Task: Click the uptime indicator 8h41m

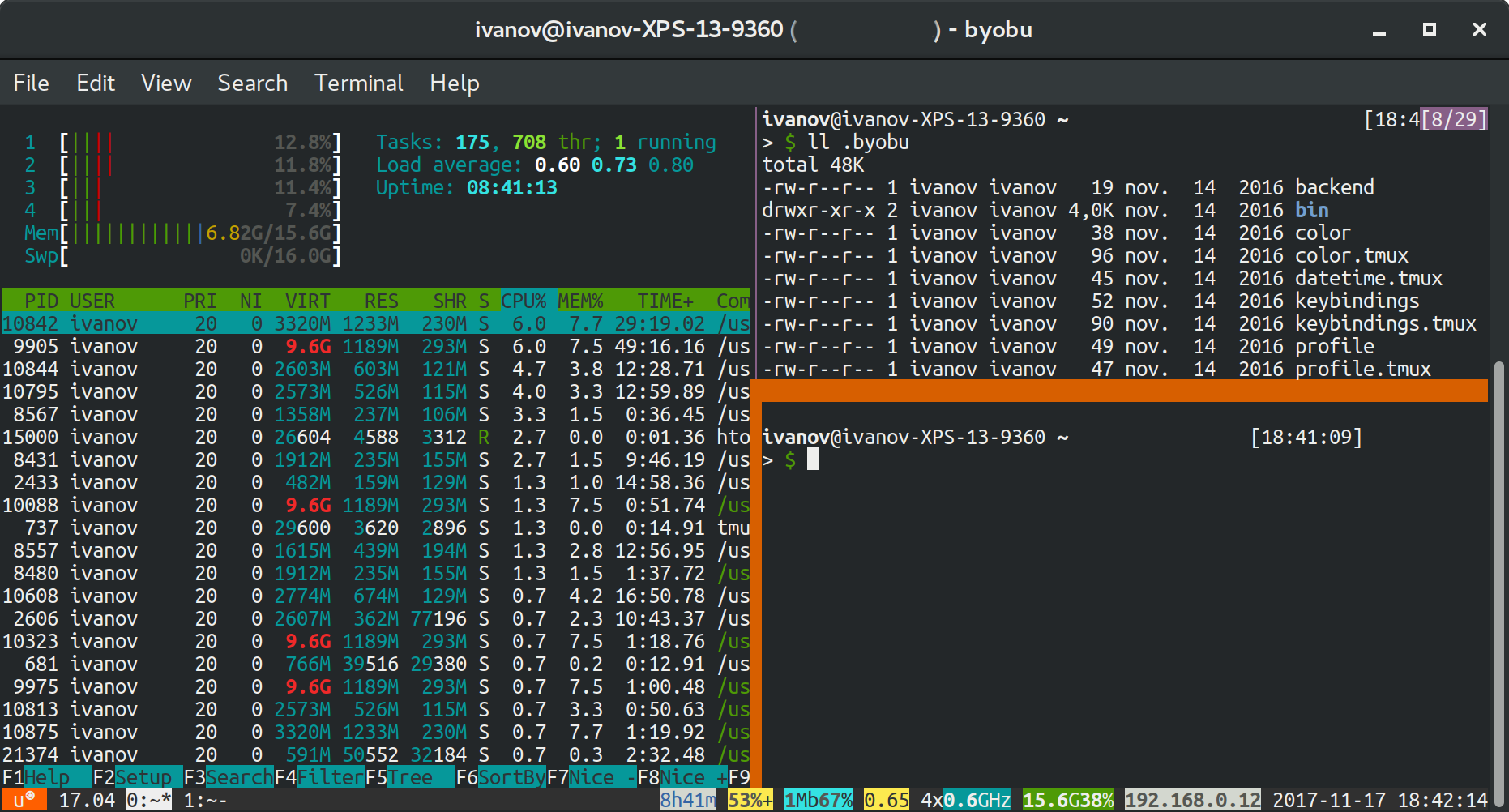Action: point(686,799)
